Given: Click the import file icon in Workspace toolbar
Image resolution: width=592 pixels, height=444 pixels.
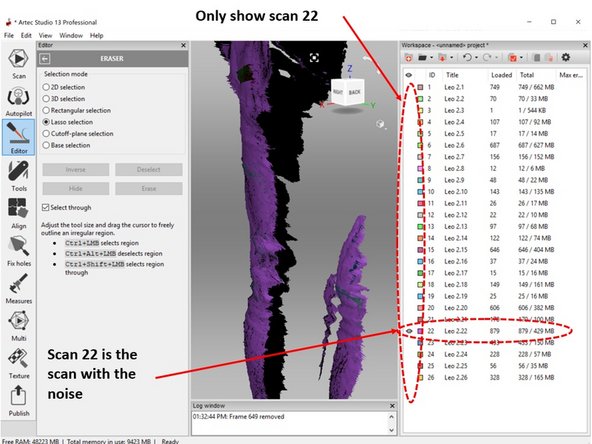Looking at the screenshot, I should pyautogui.click(x=442, y=58).
